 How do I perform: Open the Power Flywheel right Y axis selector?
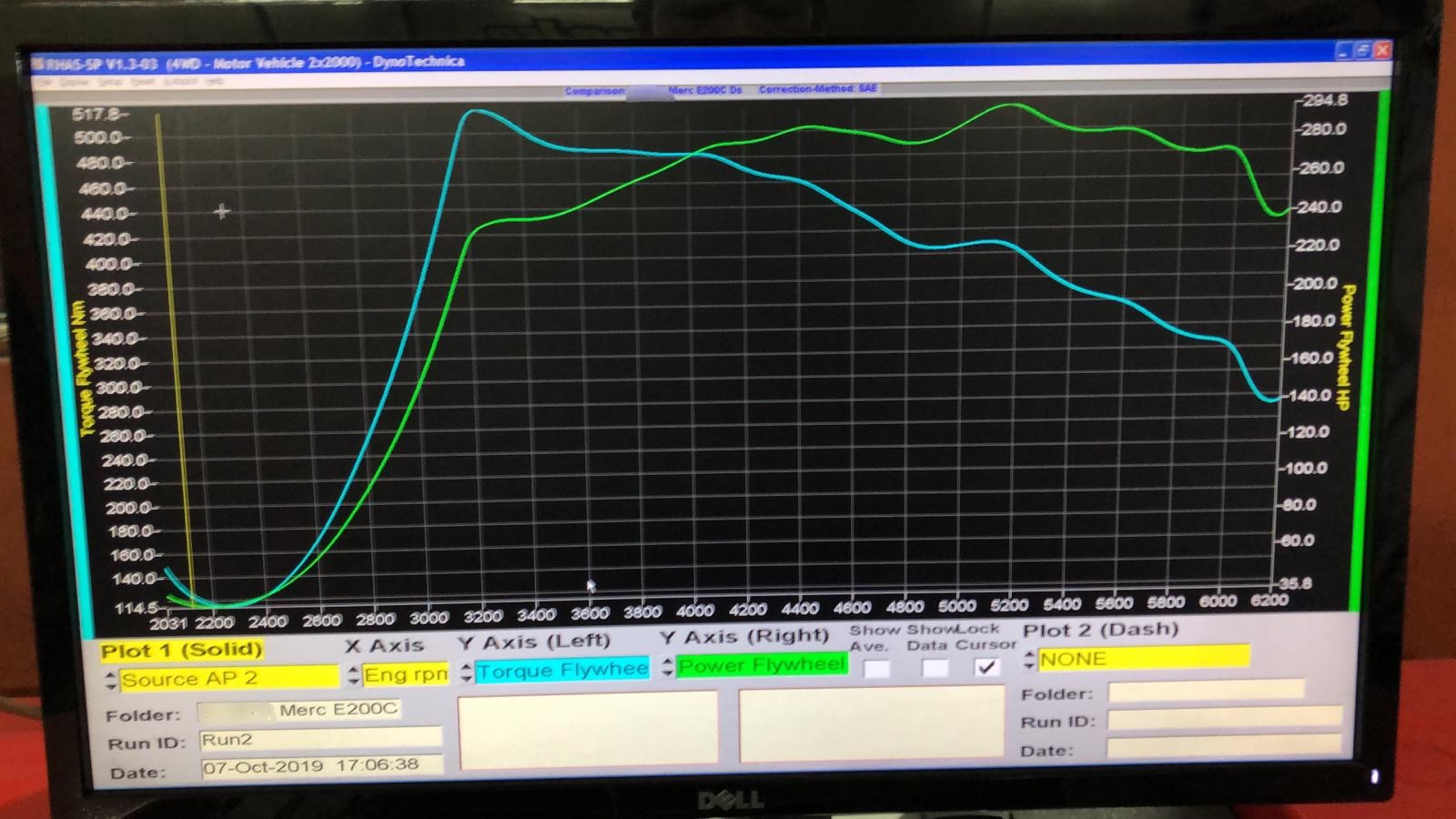[761, 665]
